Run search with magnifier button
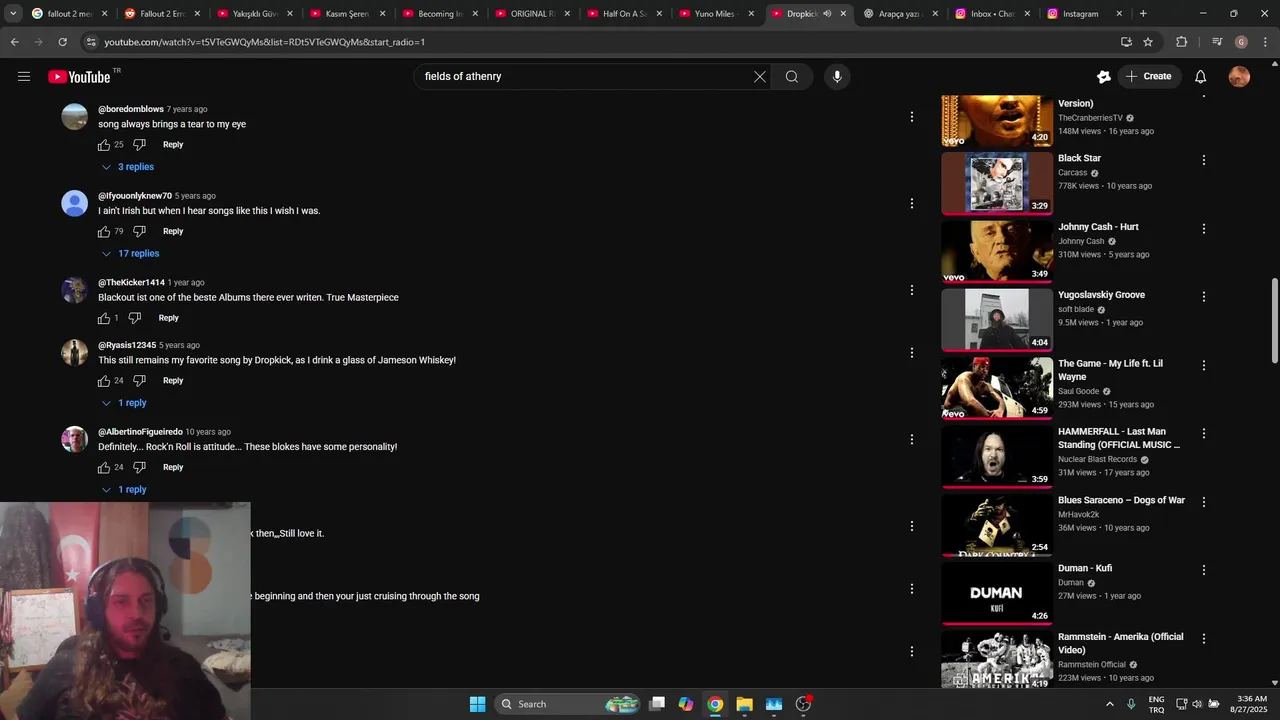Image resolution: width=1280 pixels, height=720 pixels. 792,76
